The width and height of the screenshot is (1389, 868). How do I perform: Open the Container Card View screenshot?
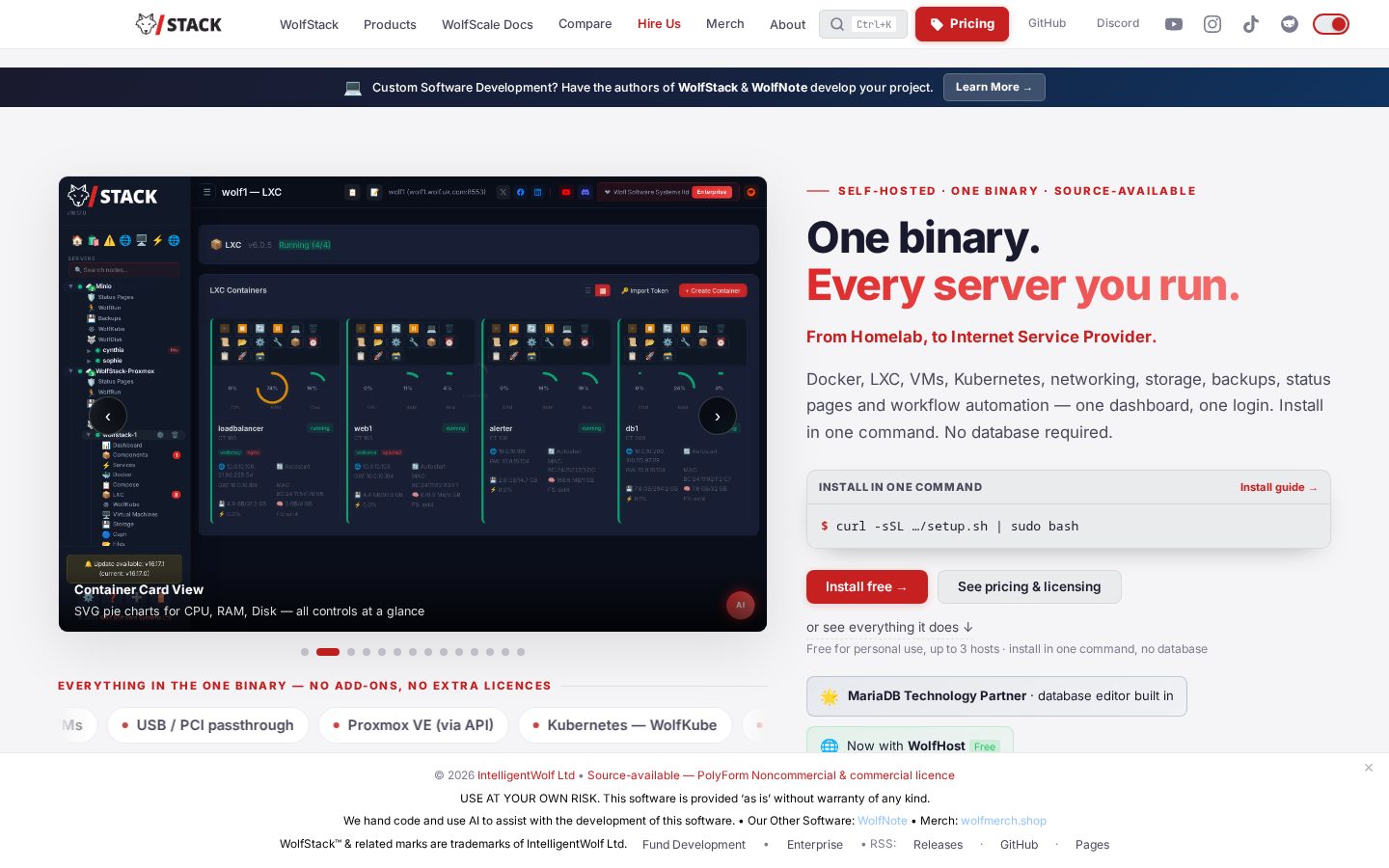(x=413, y=404)
